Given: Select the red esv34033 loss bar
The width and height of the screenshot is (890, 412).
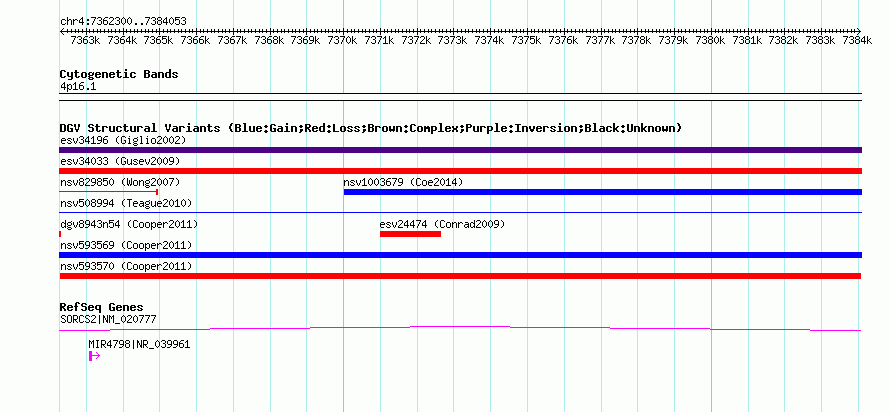Looking at the screenshot, I should [x=460, y=171].
